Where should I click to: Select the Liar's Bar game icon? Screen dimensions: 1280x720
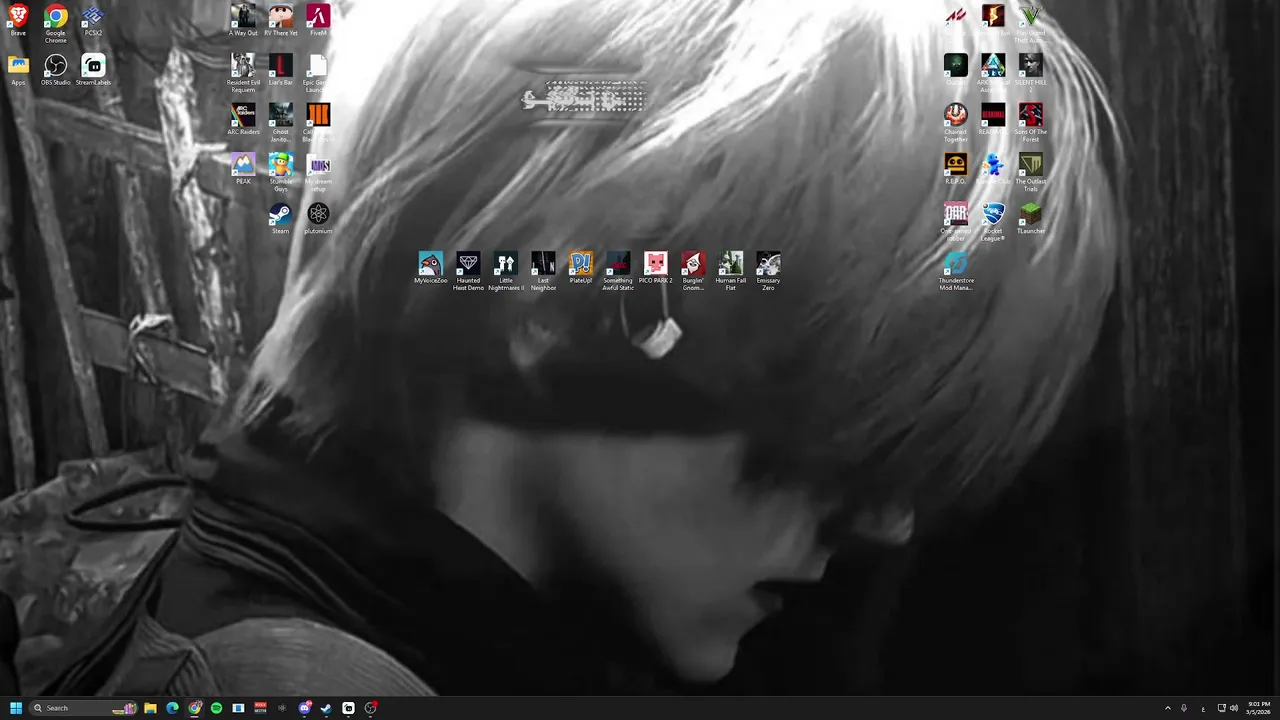[281, 70]
